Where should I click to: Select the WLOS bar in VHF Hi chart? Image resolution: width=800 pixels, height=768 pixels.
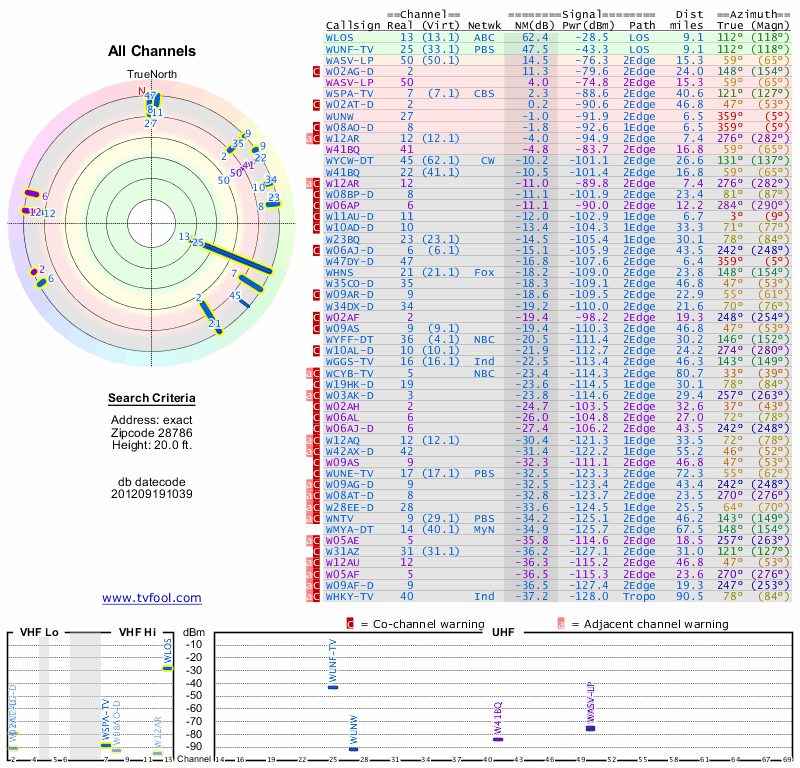(168, 667)
